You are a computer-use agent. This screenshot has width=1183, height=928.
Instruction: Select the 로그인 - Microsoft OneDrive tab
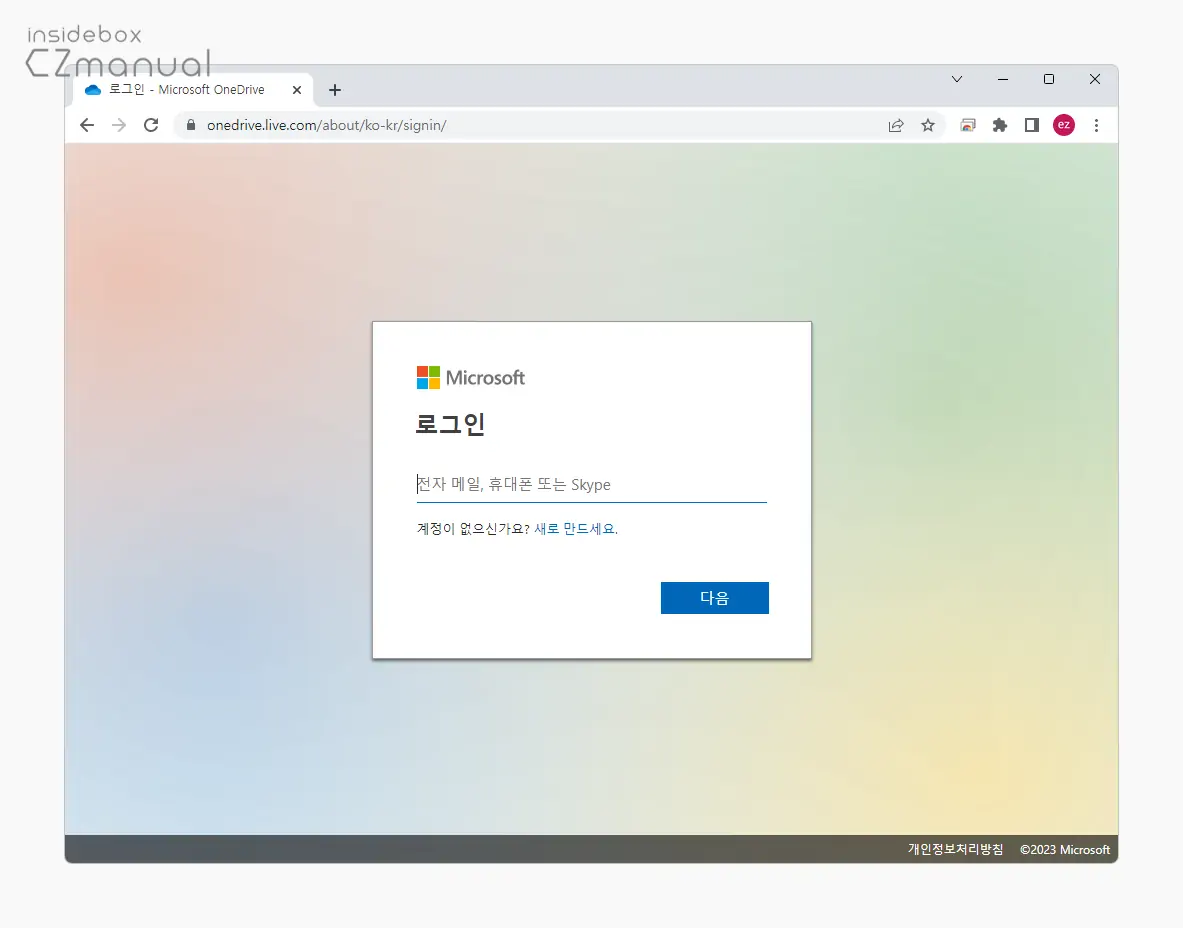point(194,90)
